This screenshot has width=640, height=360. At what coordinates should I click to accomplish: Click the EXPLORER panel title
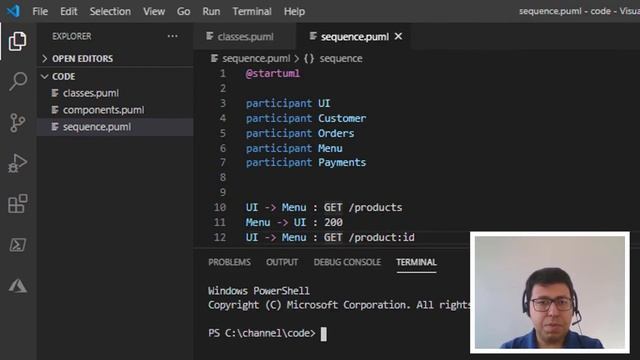(72, 36)
